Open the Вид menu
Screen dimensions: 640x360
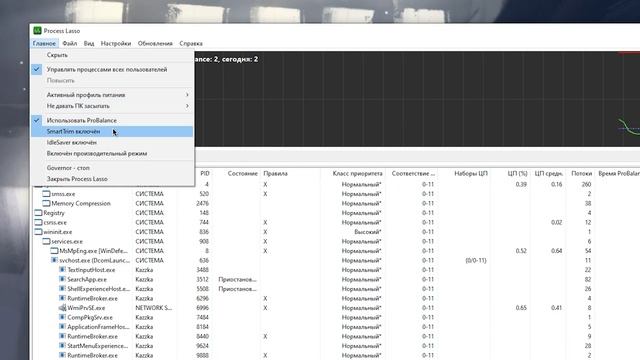click(89, 43)
